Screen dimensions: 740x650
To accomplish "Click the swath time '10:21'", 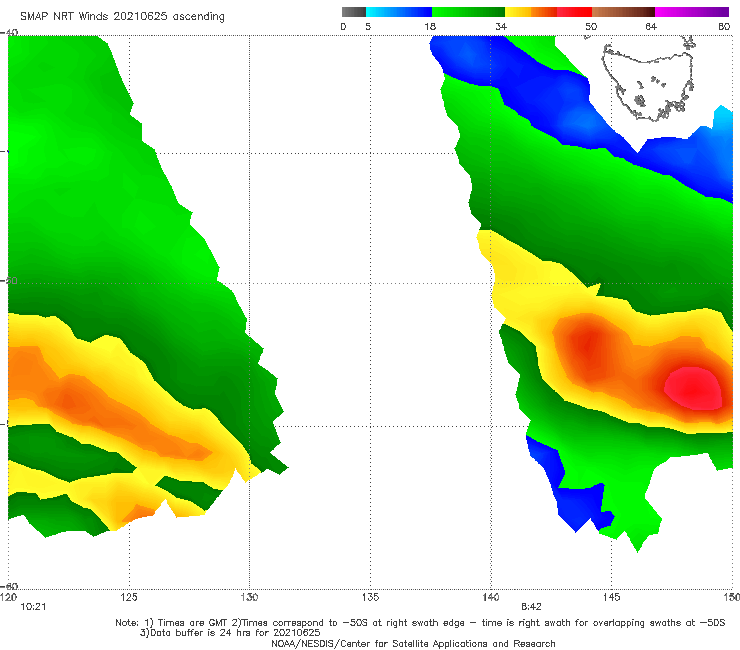I will pyautogui.click(x=33, y=607).
